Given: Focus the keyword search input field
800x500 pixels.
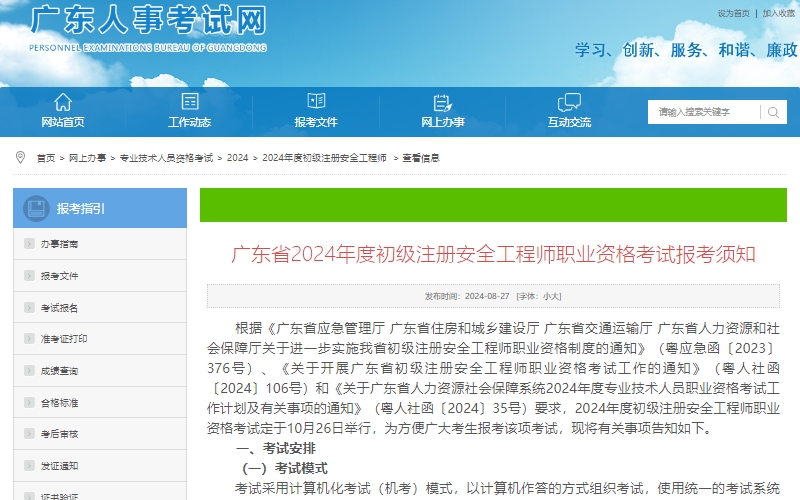Looking at the screenshot, I should coord(705,112).
